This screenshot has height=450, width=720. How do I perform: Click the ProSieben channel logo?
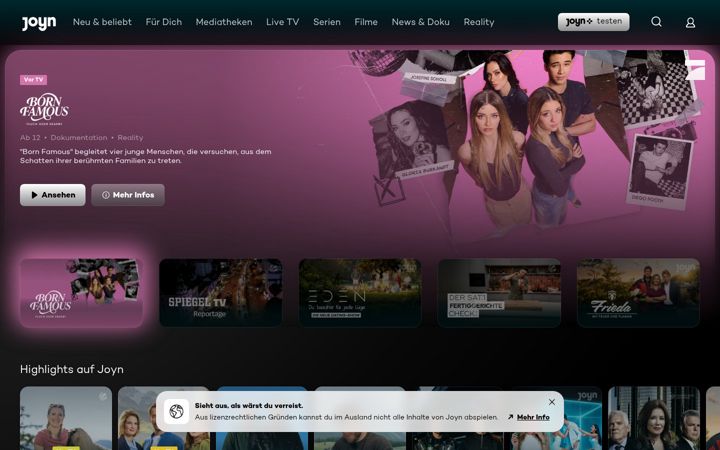click(x=695, y=69)
